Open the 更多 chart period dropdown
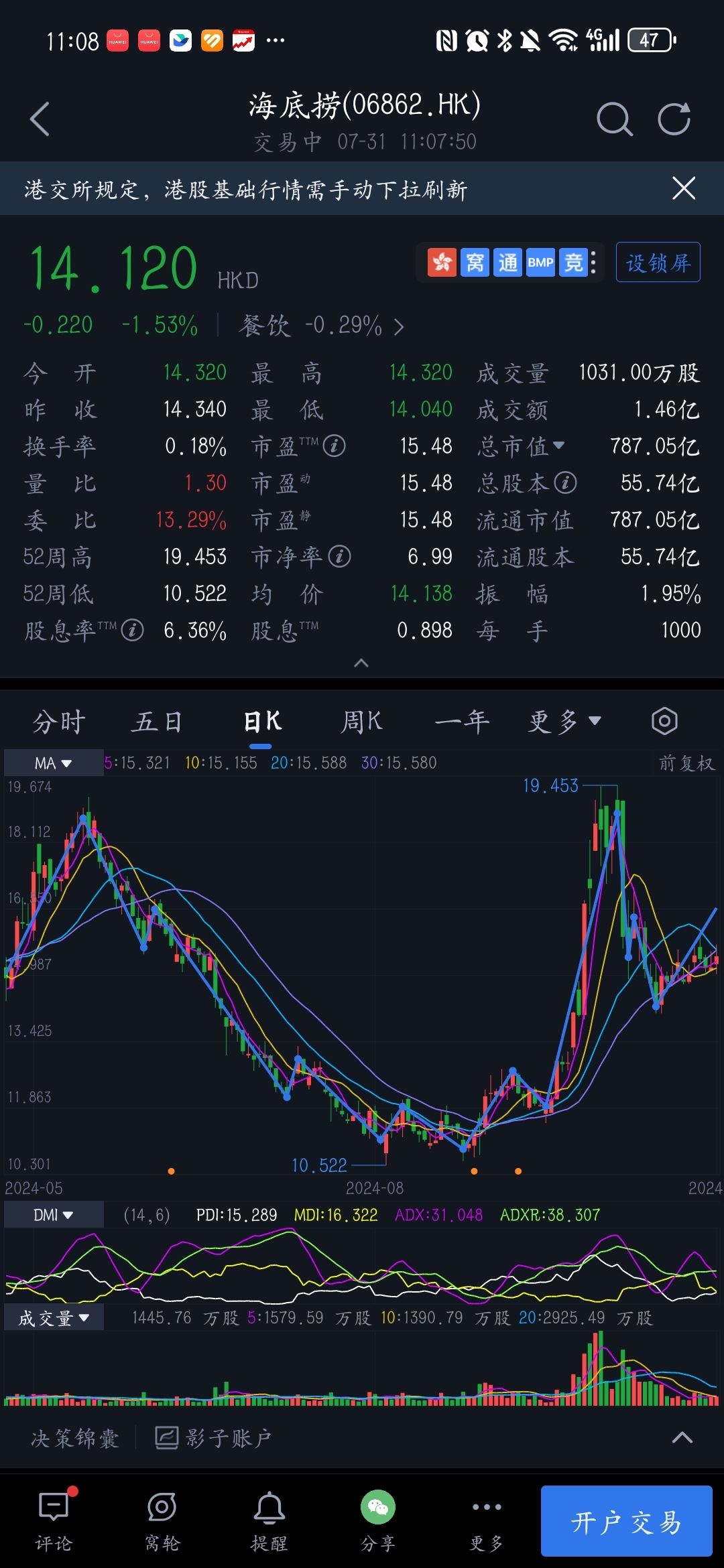 pos(564,722)
